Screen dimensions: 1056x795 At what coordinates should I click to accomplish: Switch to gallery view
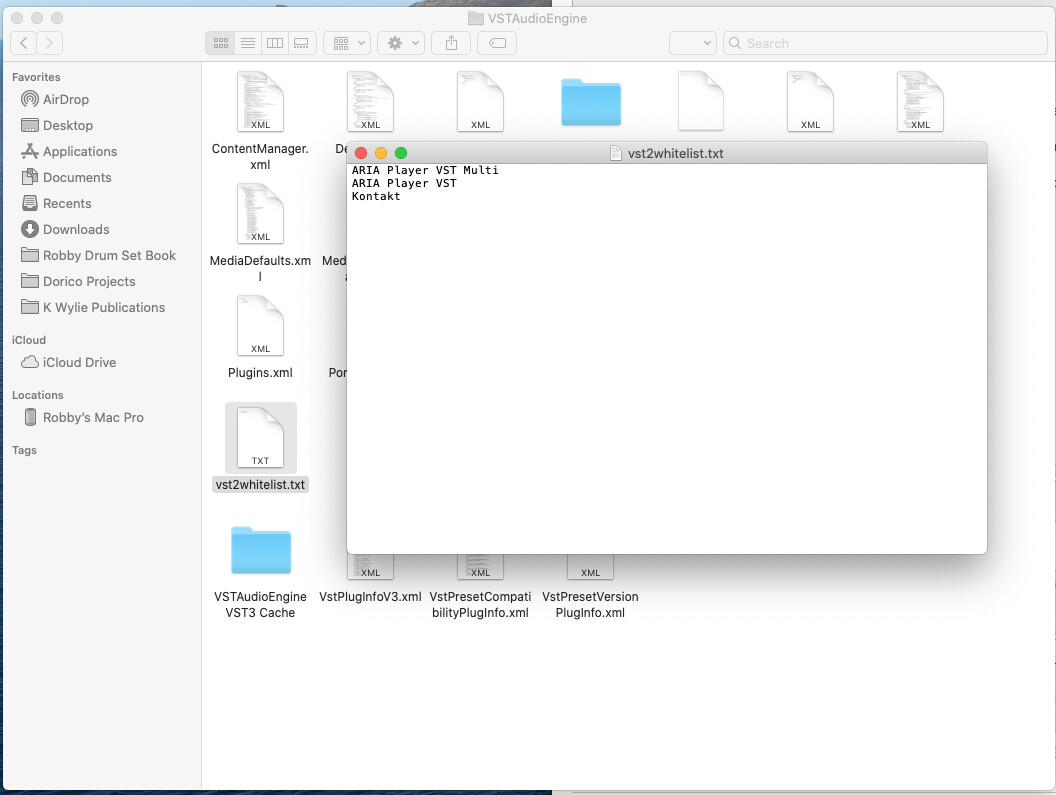[302, 43]
